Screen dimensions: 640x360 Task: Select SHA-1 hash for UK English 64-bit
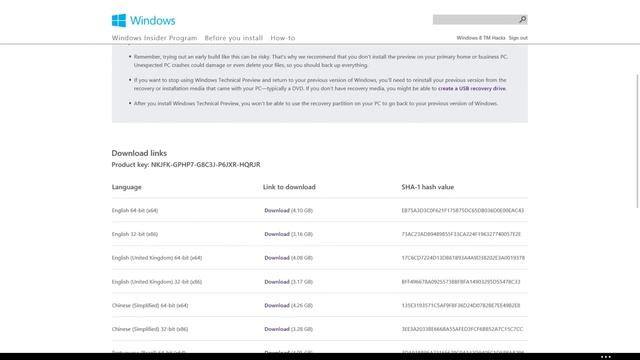[463, 258]
